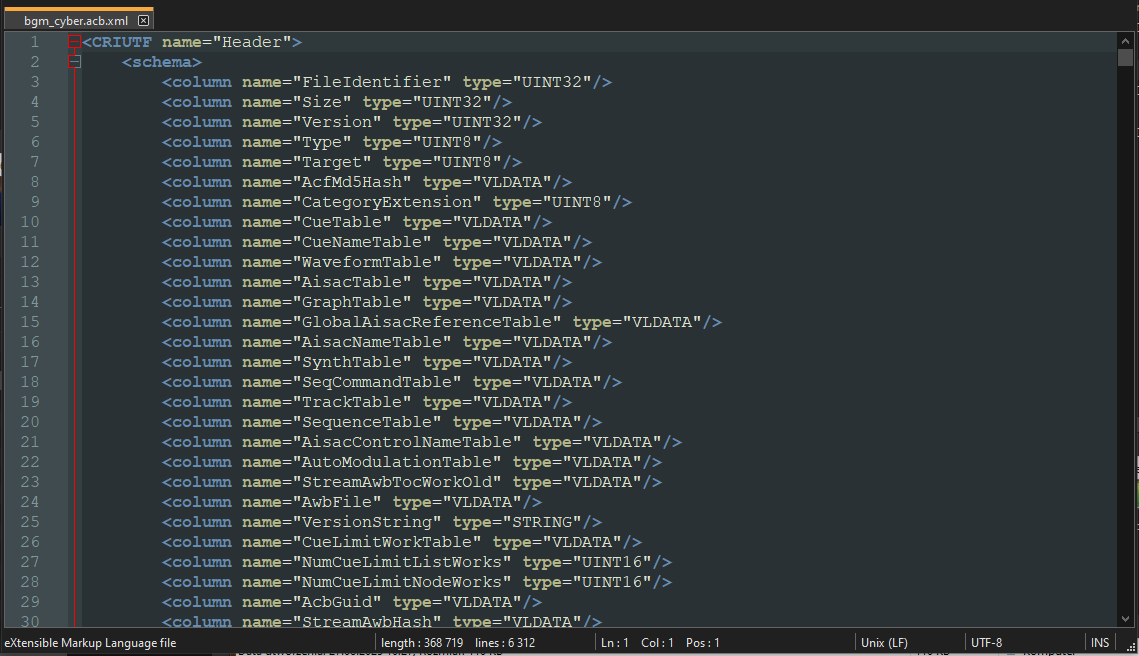This screenshot has height=656, width=1139.
Task: Click the "AcbGuid" column name
Action: (336, 602)
